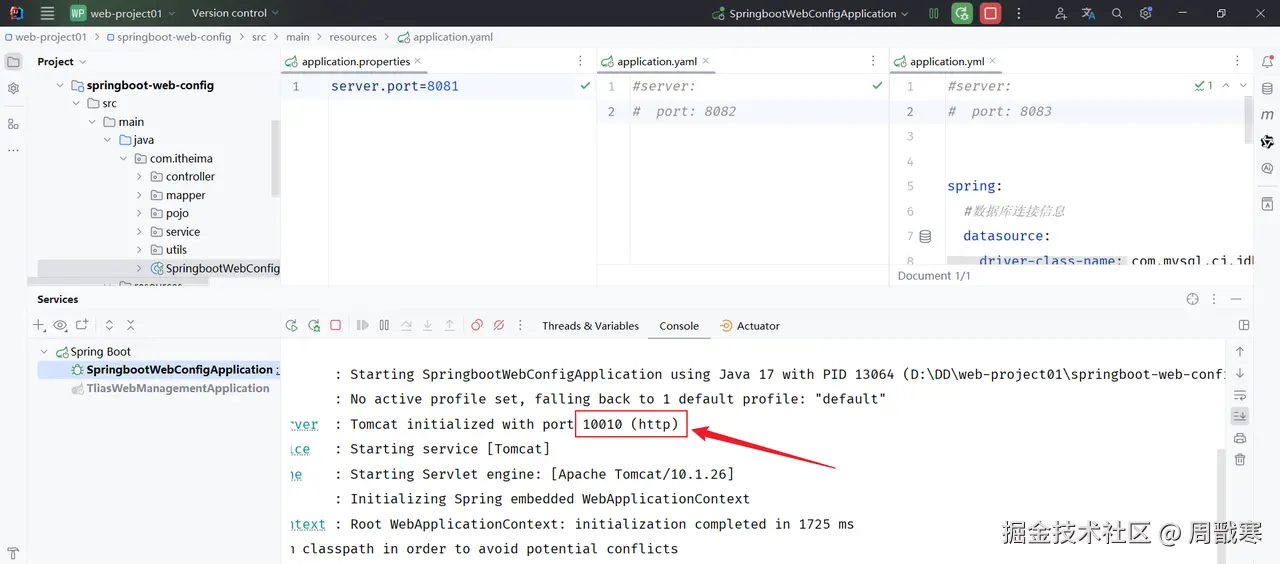Open the Notifications bell icon
This screenshot has width=1280, height=564.
tap(1267, 61)
